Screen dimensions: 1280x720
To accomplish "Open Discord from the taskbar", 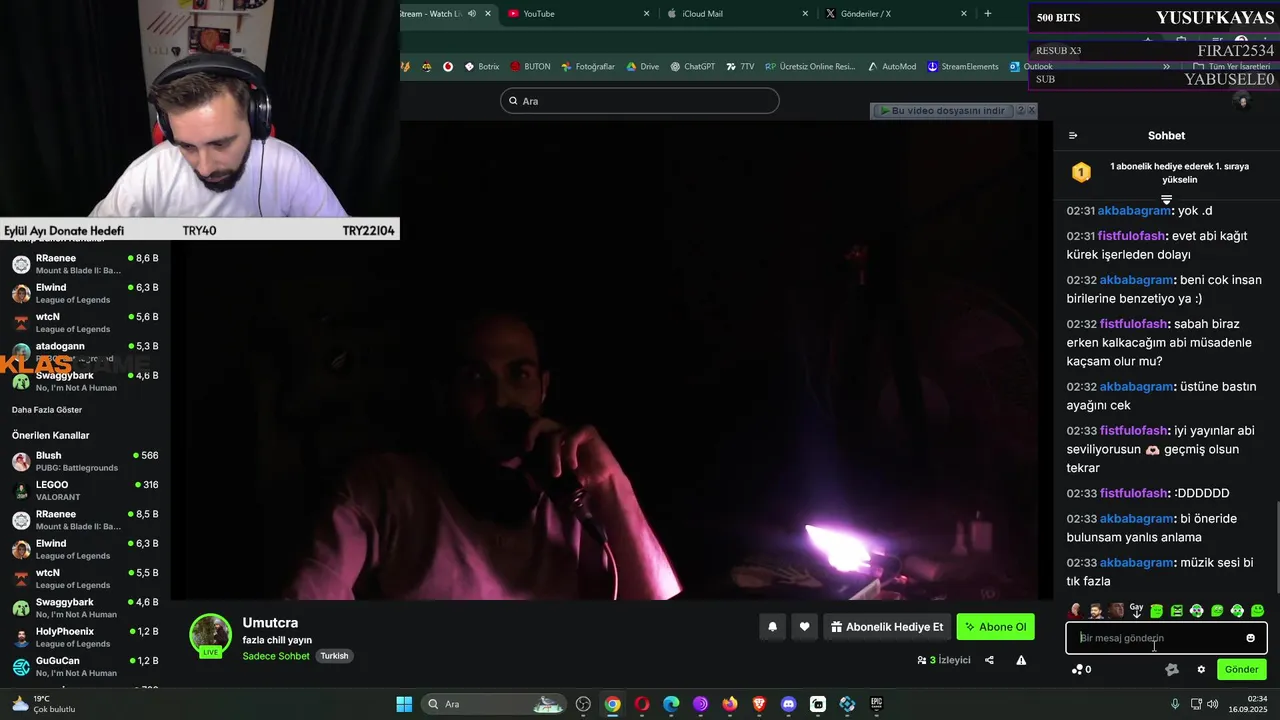I will click(x=788, y=704).
